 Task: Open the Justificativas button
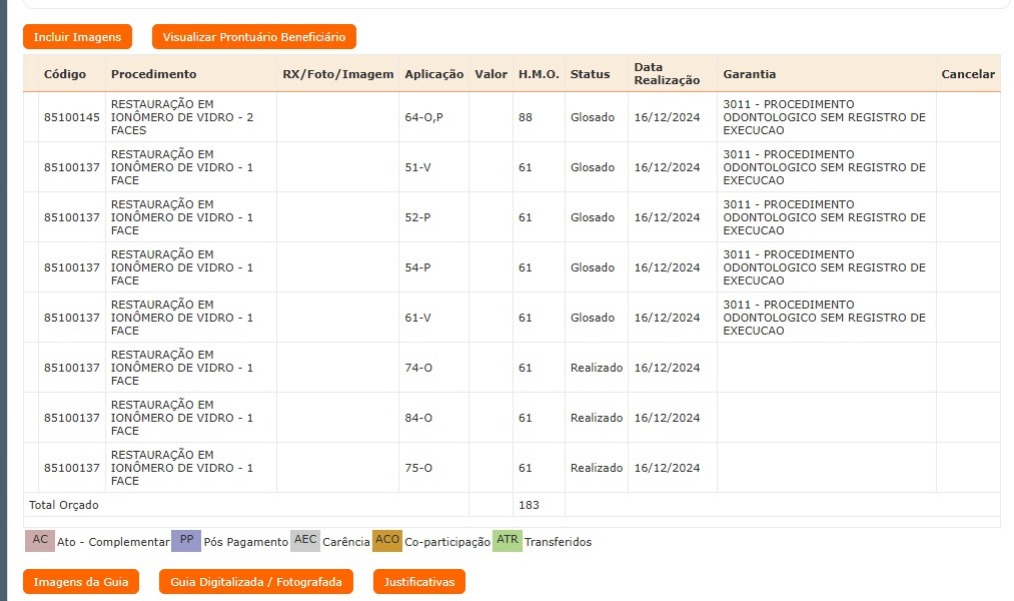click(x=418, y=581)
